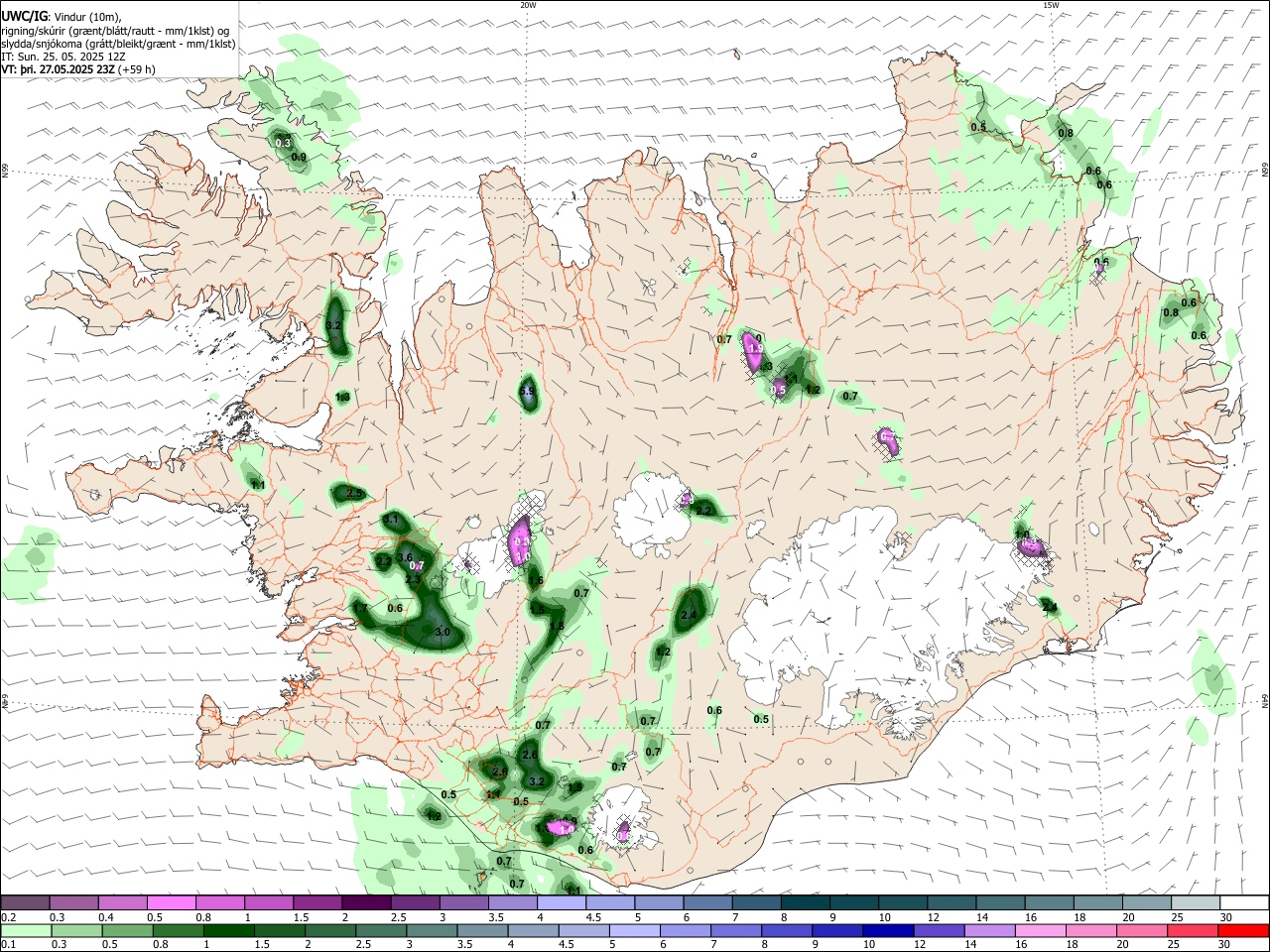Choose the darkest green rain swatch between 1 and 1.5
Screen dimensions: 1270x952
point(228,929)
